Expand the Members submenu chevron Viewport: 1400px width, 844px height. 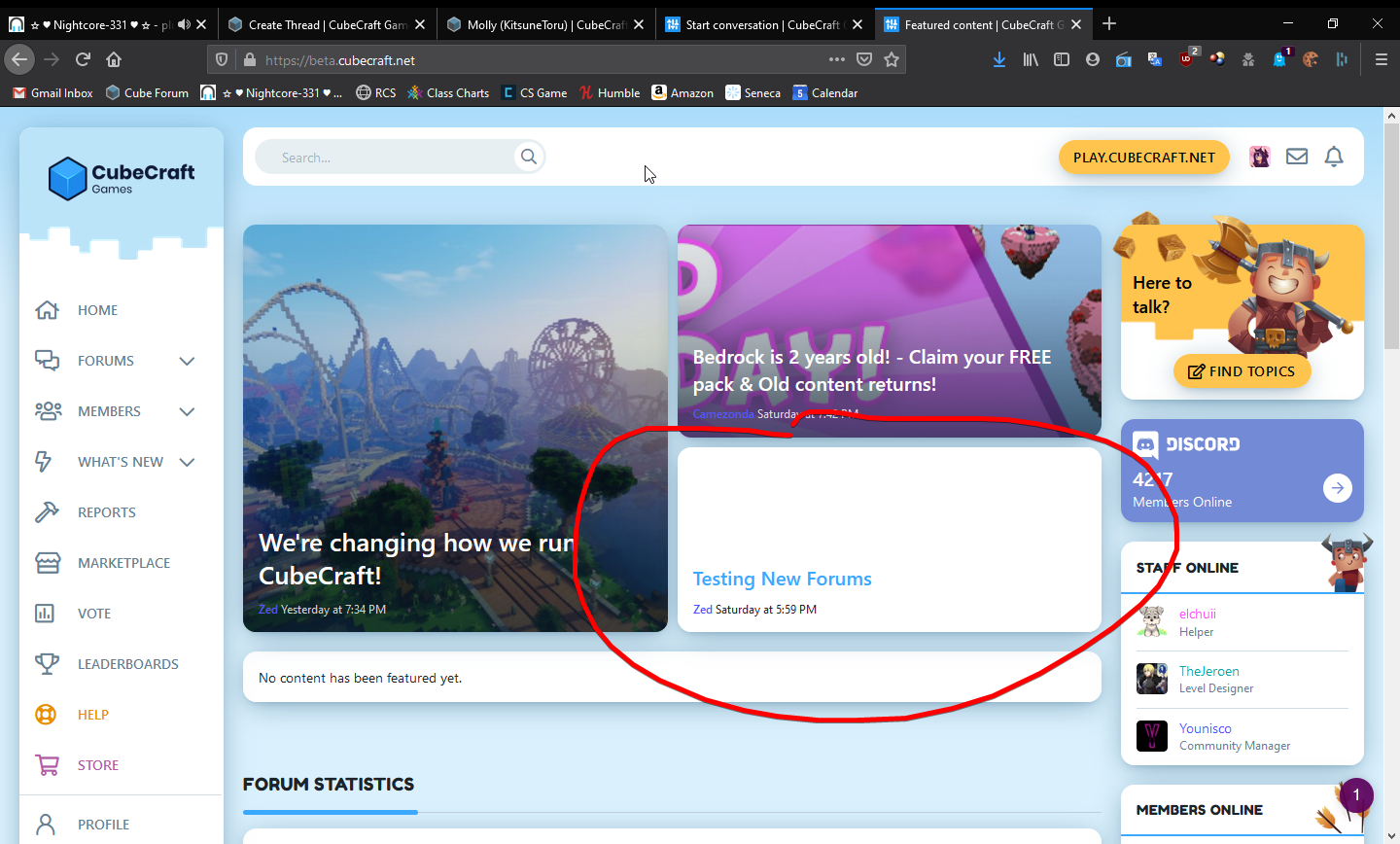click(x=188, y=411)
